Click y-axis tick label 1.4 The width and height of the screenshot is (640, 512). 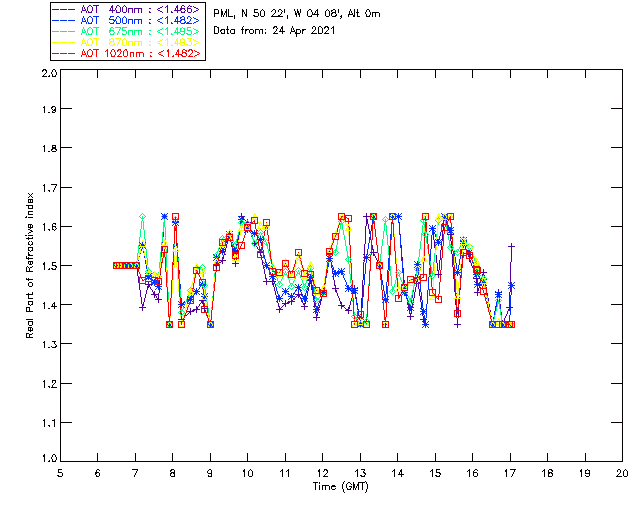[x=49, y=305]
